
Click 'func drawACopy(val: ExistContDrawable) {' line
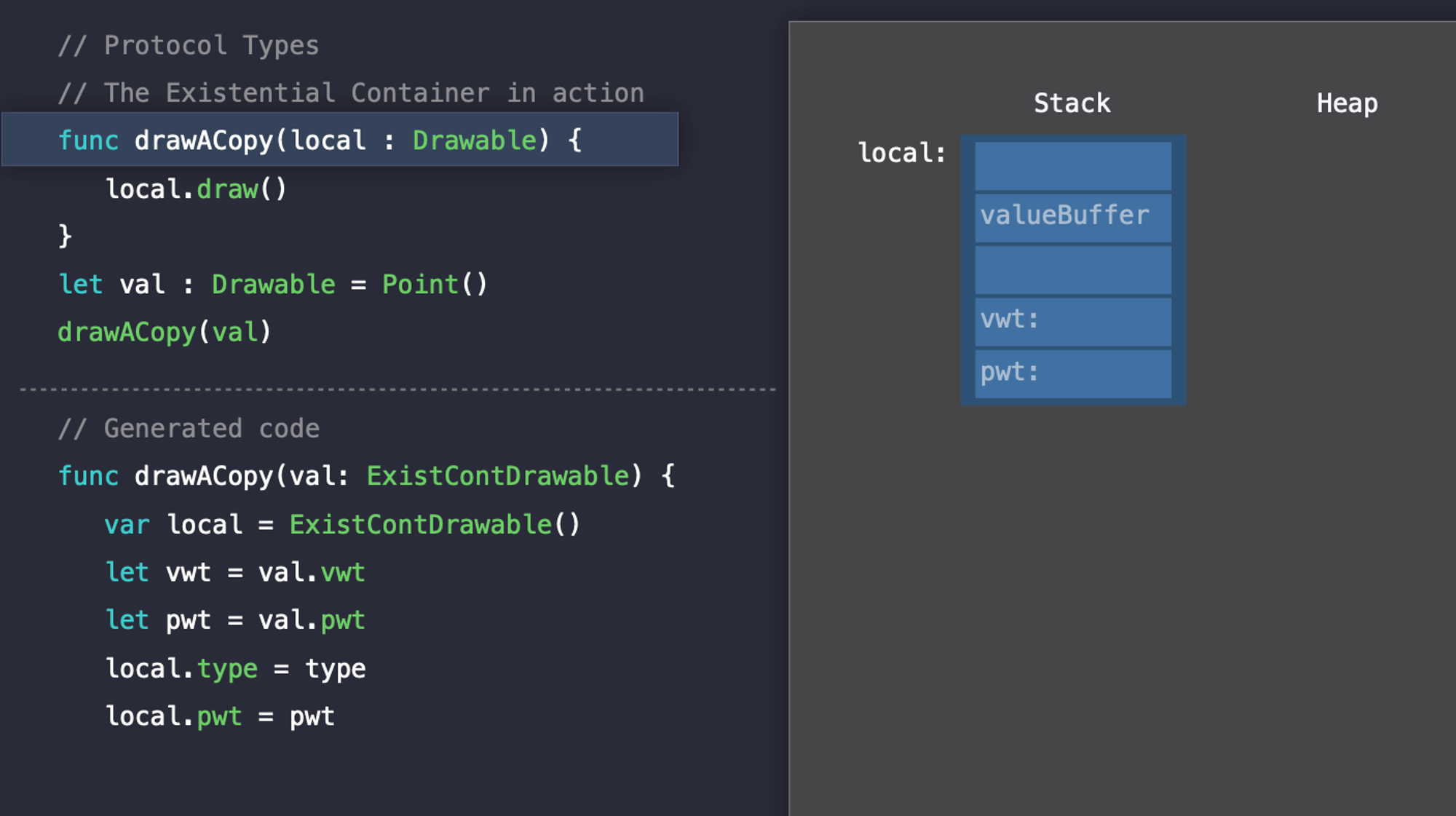tap(367, 476)
